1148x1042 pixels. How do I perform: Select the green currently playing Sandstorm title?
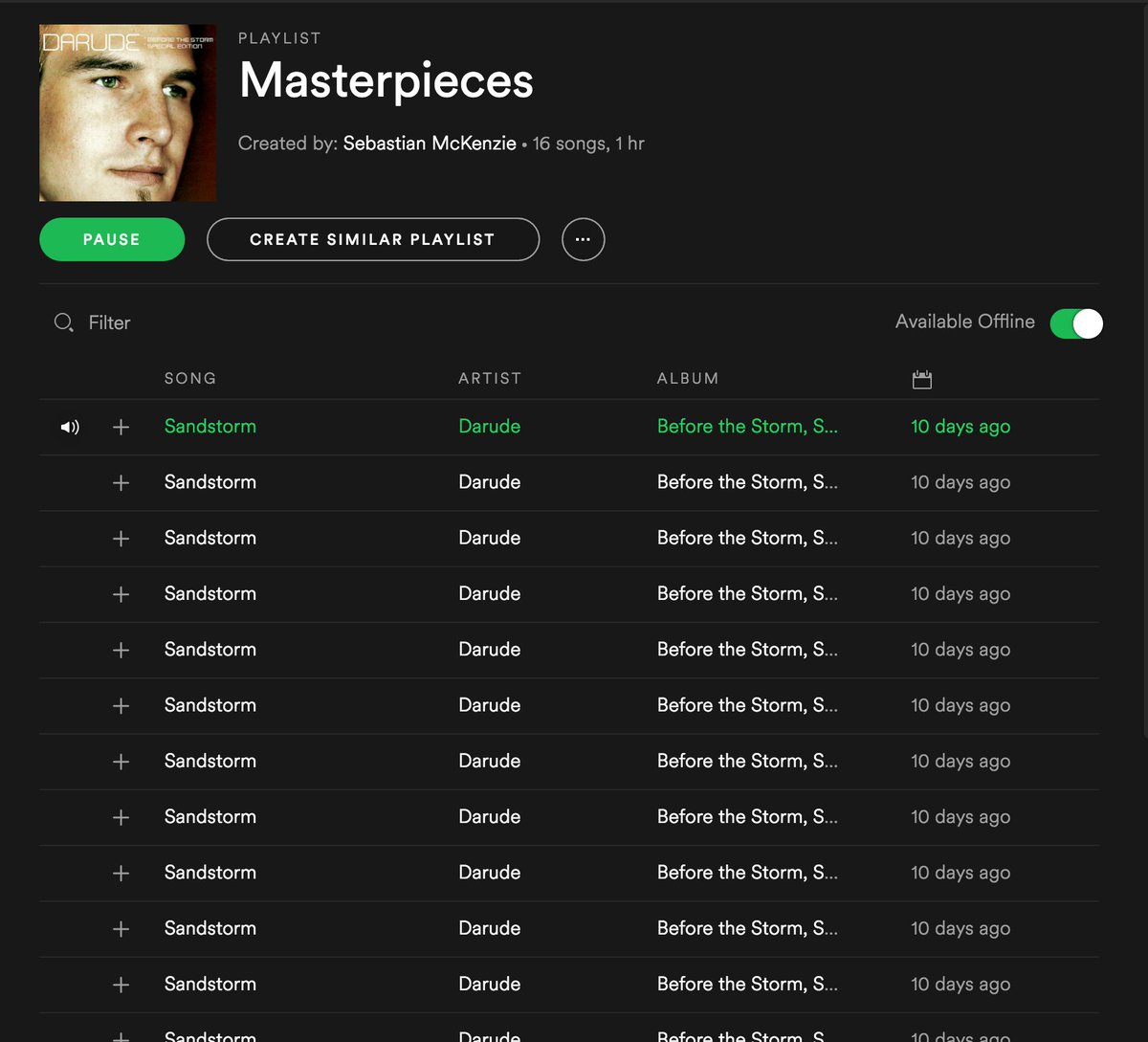(x=210, y=427)
